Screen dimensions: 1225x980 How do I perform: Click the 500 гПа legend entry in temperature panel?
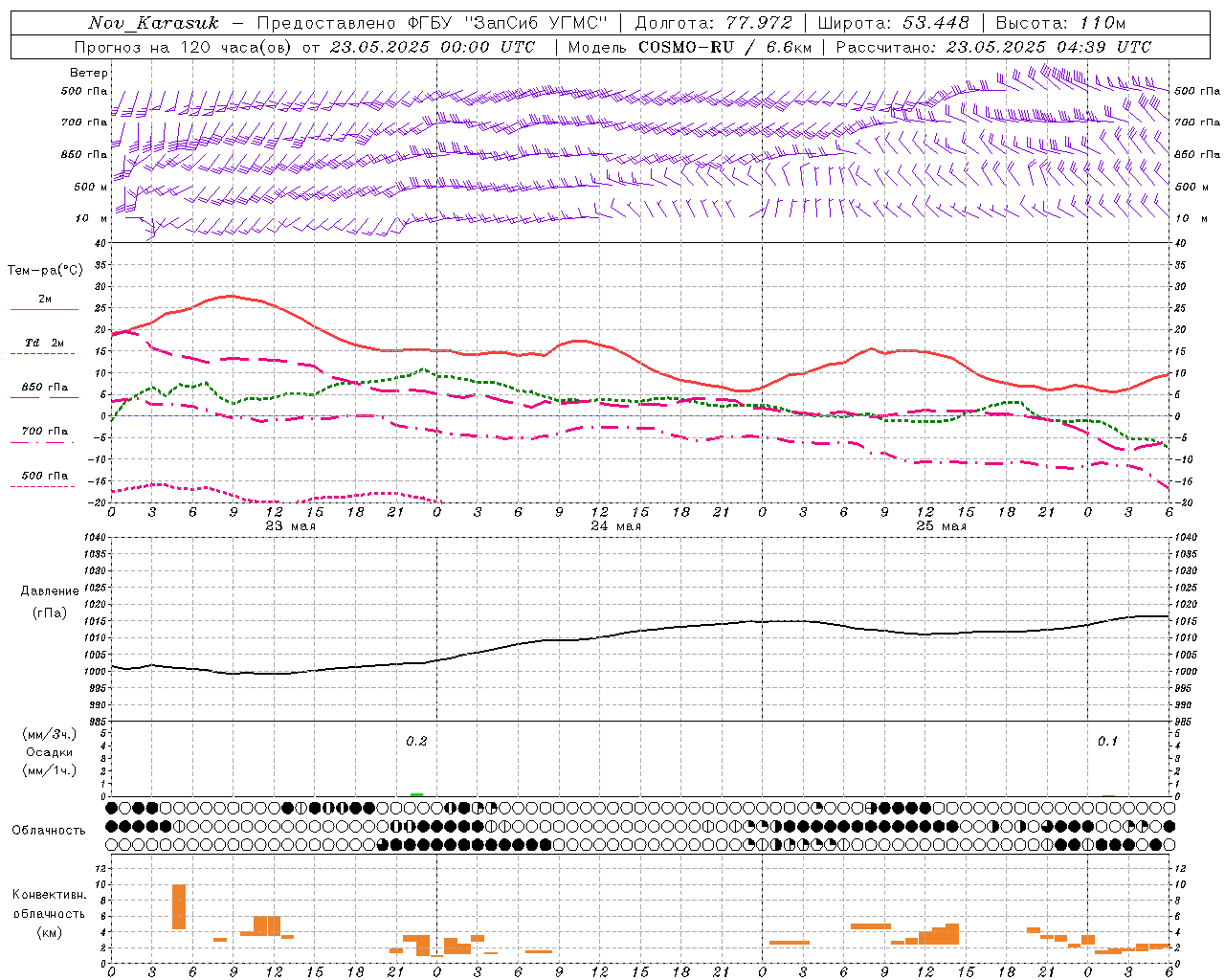45,476
